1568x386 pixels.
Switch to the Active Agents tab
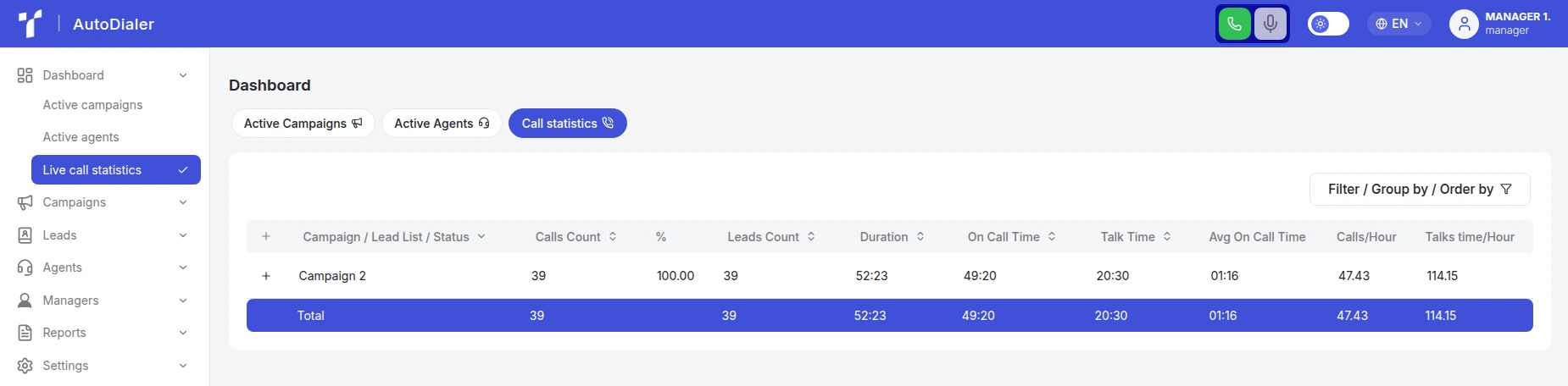[442, 124]
